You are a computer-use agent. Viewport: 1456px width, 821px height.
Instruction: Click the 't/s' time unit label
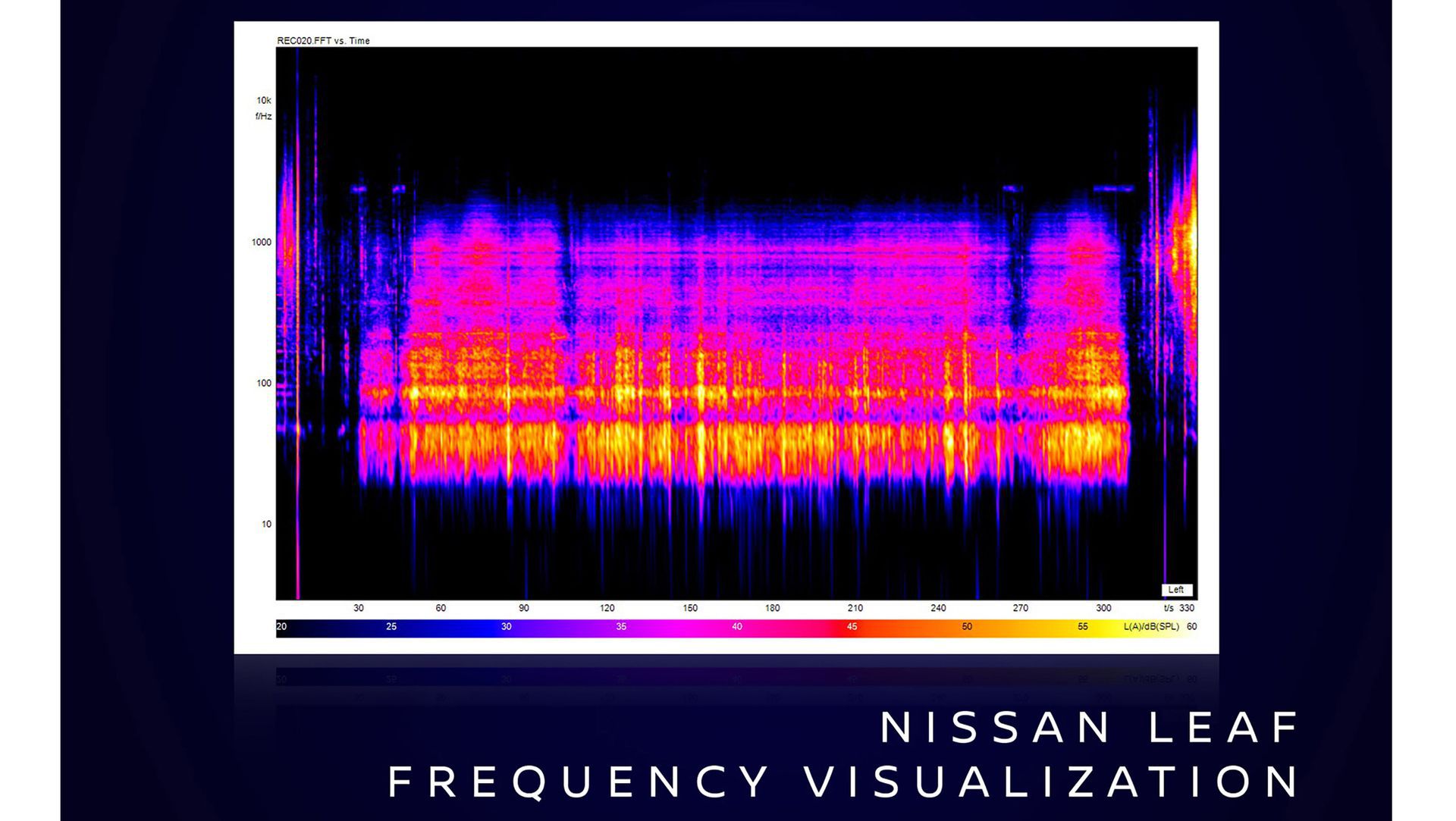point(1169,608)
